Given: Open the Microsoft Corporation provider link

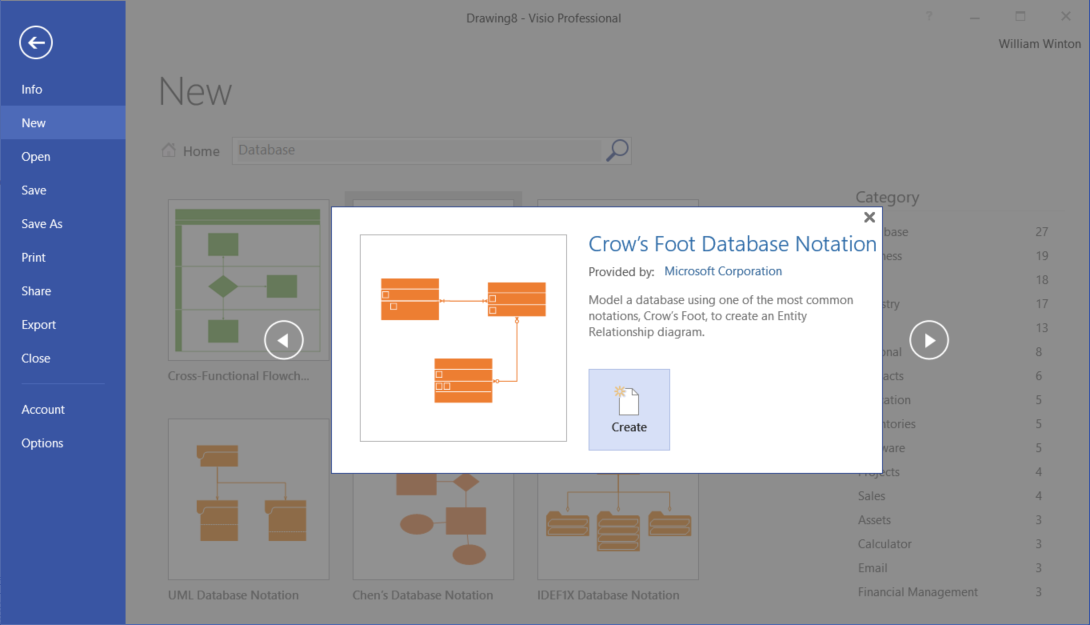Looking at the screenshot, I should 722,270.
